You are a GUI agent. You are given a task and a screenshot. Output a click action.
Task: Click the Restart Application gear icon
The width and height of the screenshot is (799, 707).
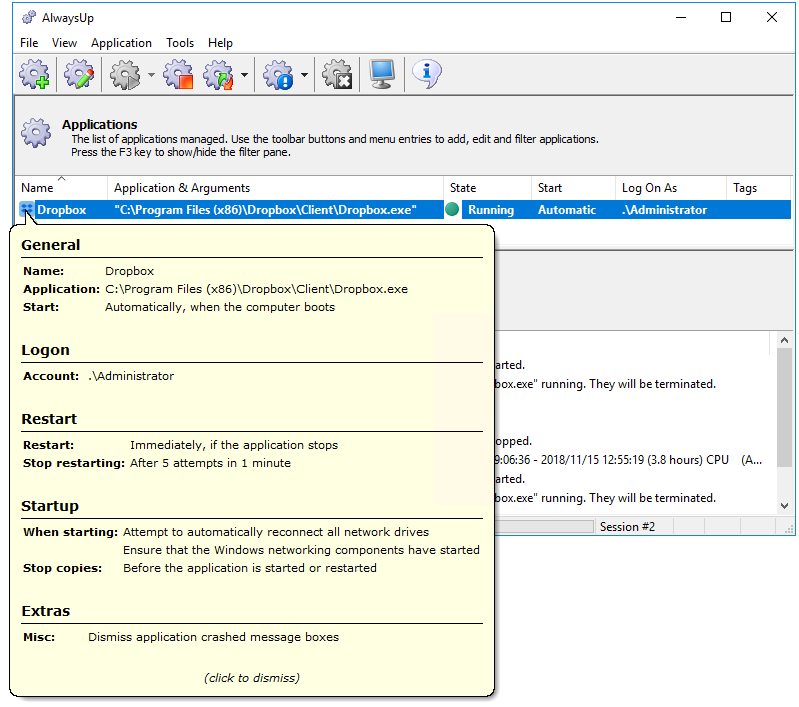[218, 74]
